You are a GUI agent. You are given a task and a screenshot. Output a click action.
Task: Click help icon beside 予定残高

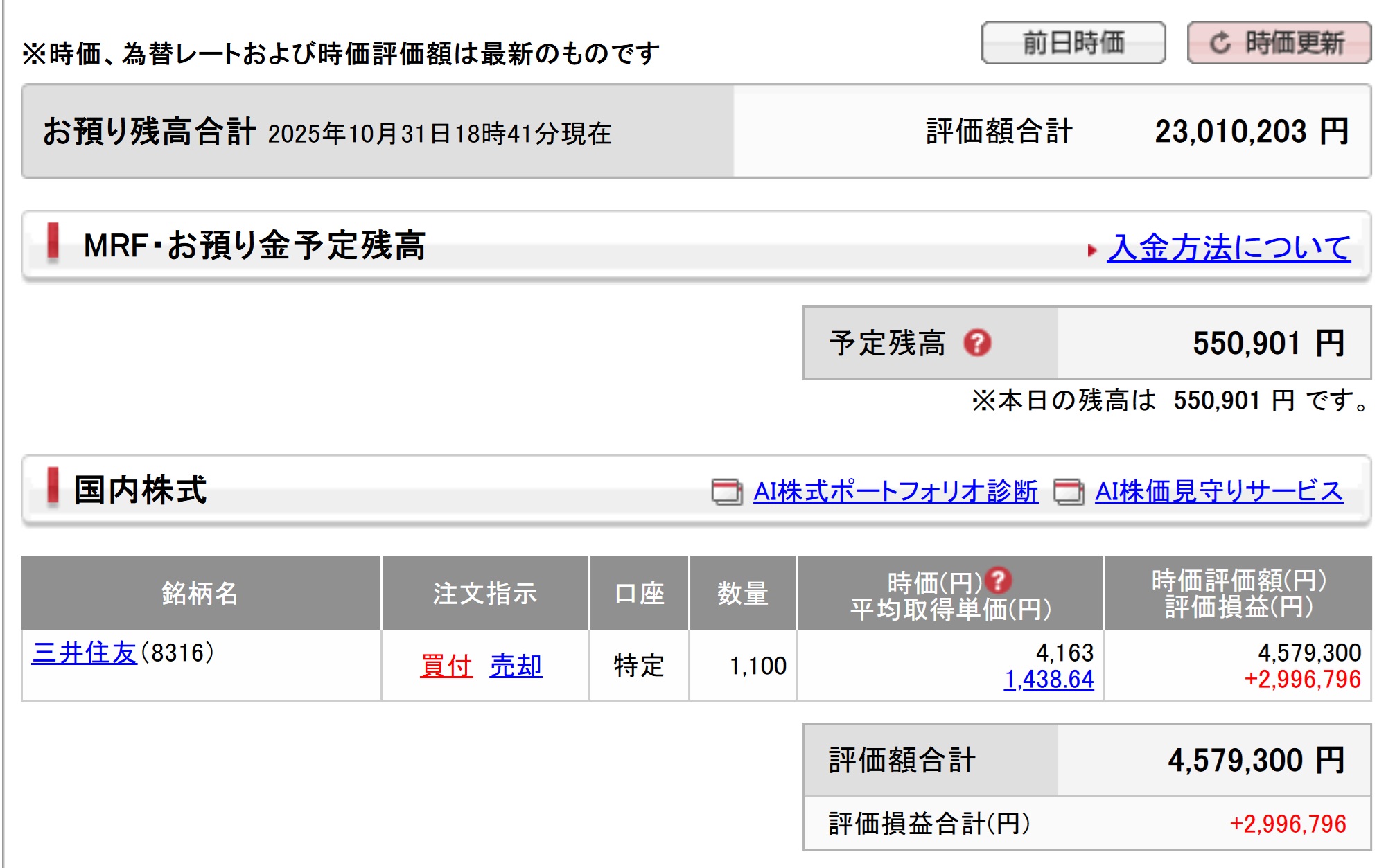coord(977,343)
